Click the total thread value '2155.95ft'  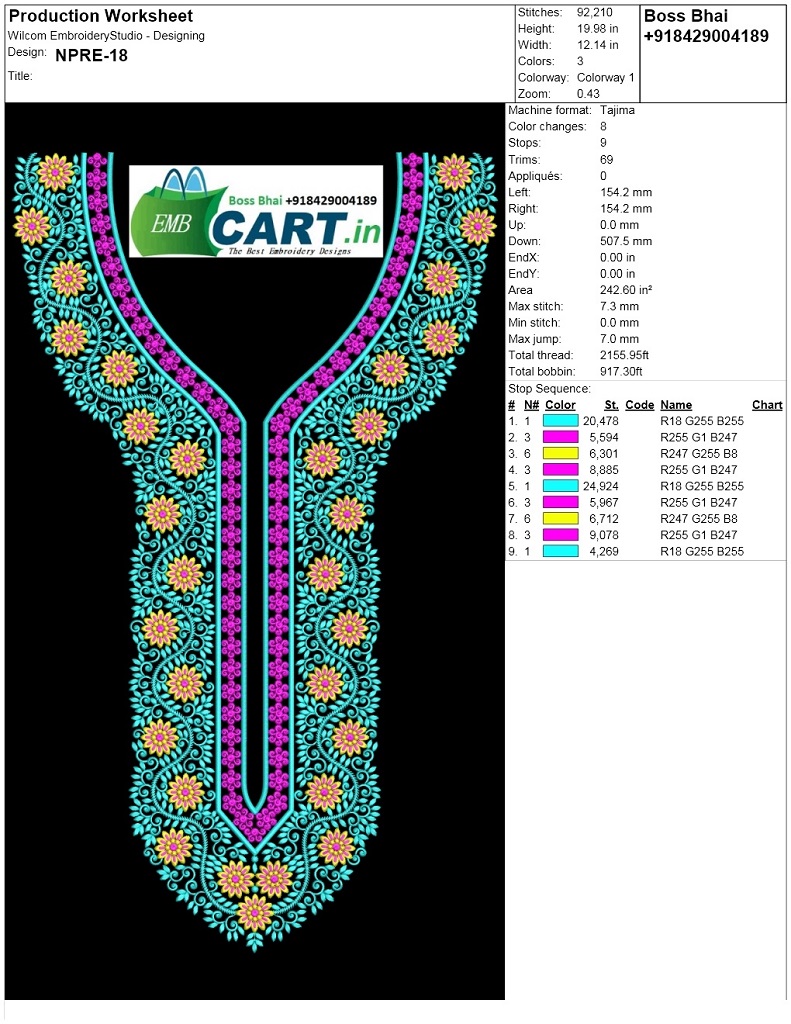click(x=624, y=356)
